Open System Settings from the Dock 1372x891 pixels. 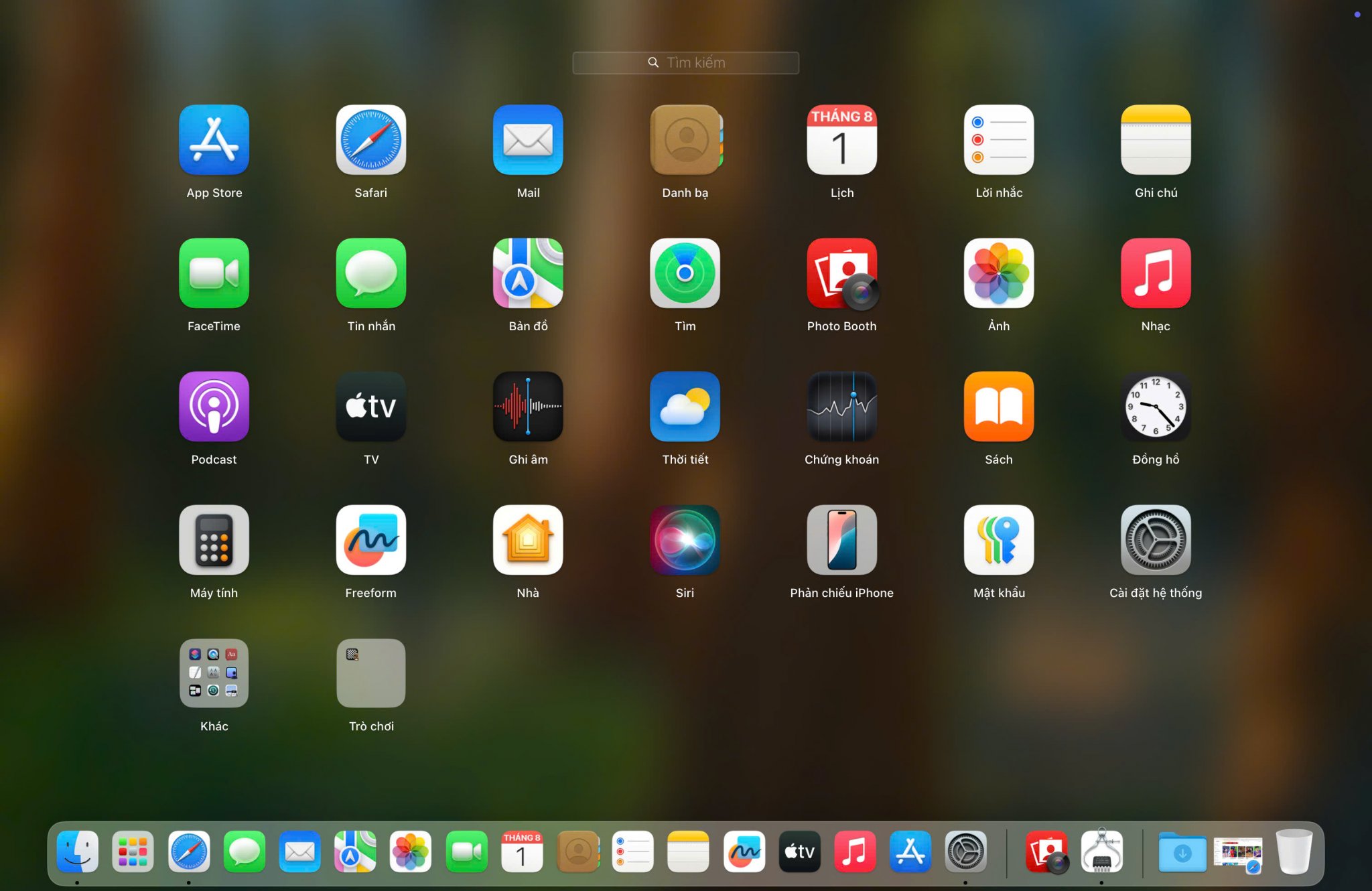click(x=965, y=851)
